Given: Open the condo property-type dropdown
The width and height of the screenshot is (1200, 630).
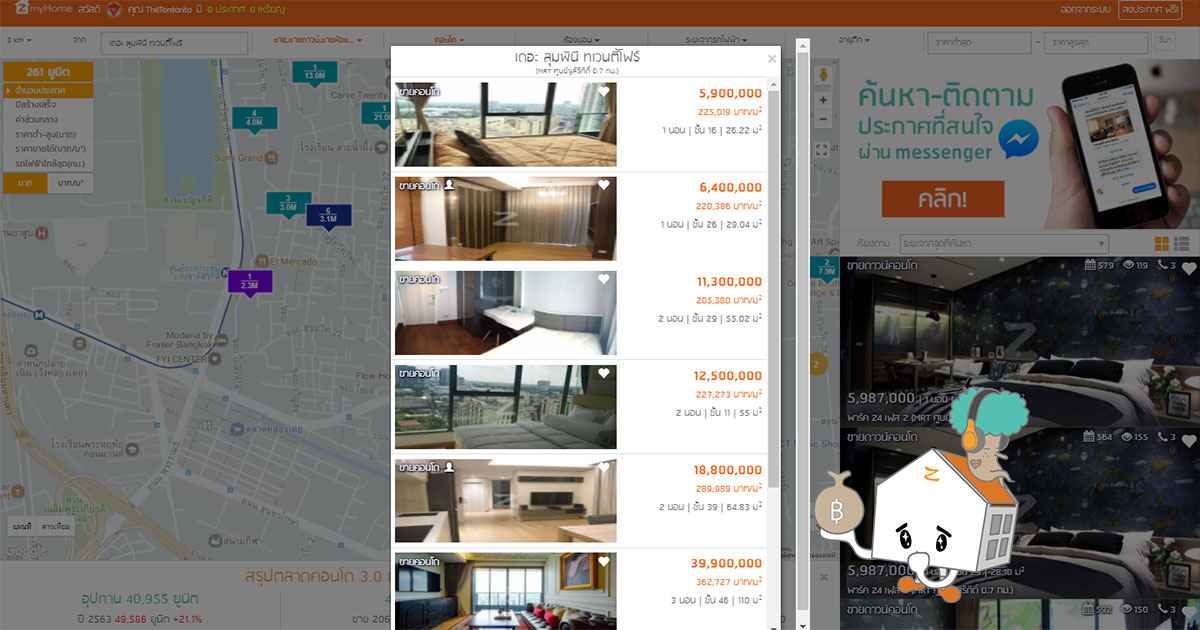Looking at the screenshot, I should pos(448,41).
